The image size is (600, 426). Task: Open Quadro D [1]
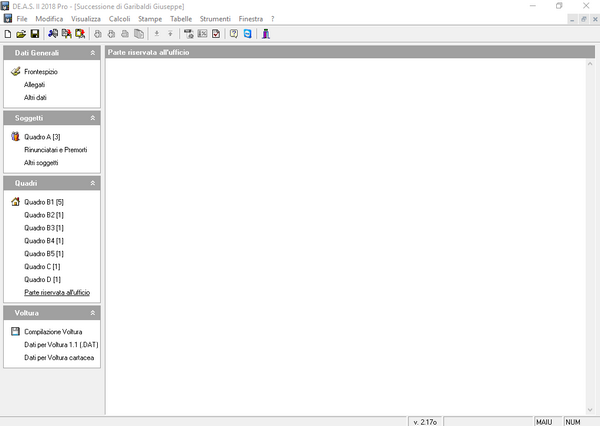pos(42,280)
